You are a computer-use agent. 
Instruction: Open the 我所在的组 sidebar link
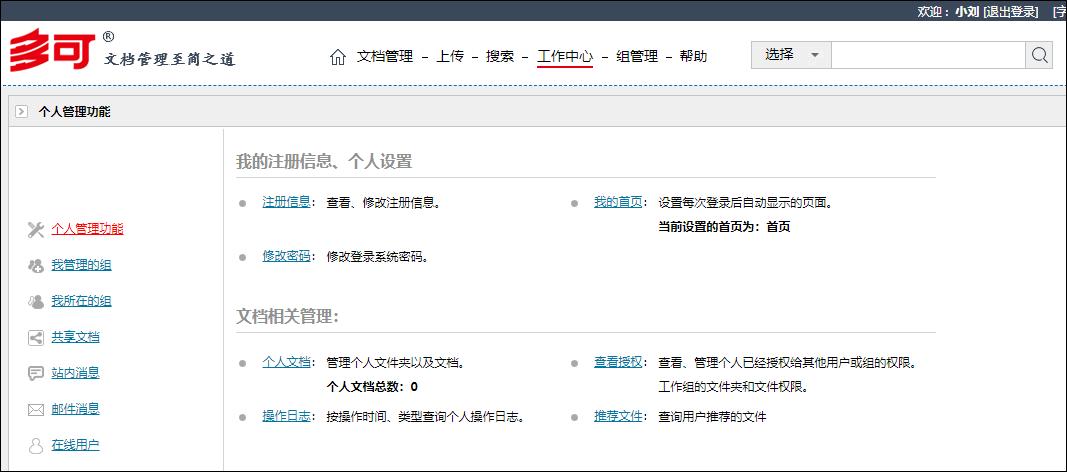[81, 301]
